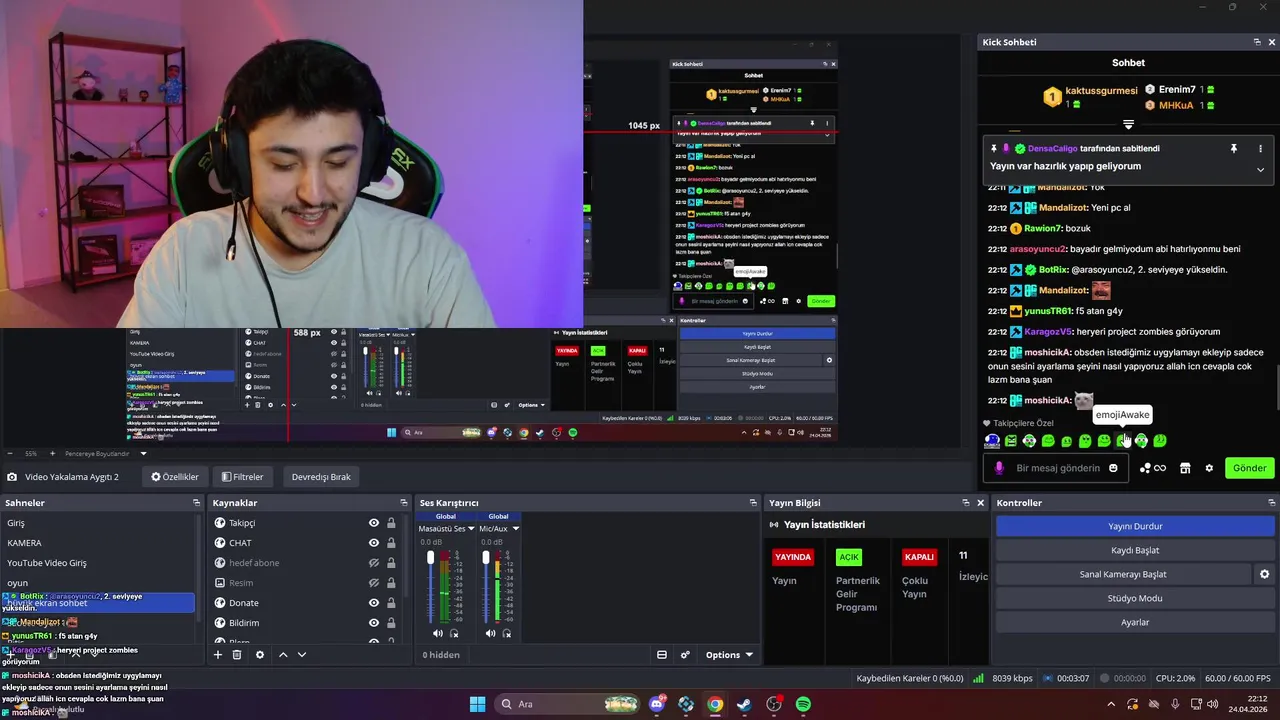Open pinned message three-dot menu

coord(1260,148)
